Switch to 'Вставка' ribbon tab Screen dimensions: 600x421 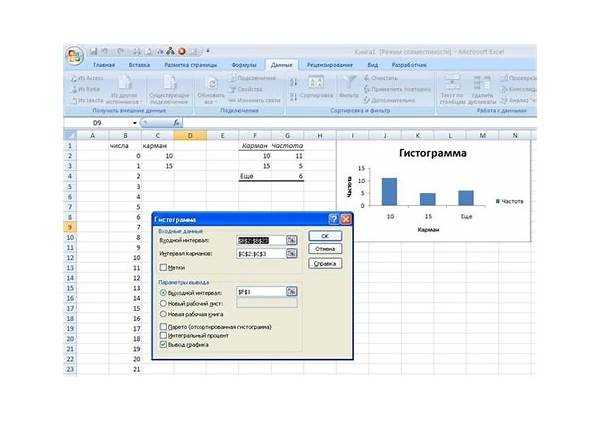click(139, 65)
